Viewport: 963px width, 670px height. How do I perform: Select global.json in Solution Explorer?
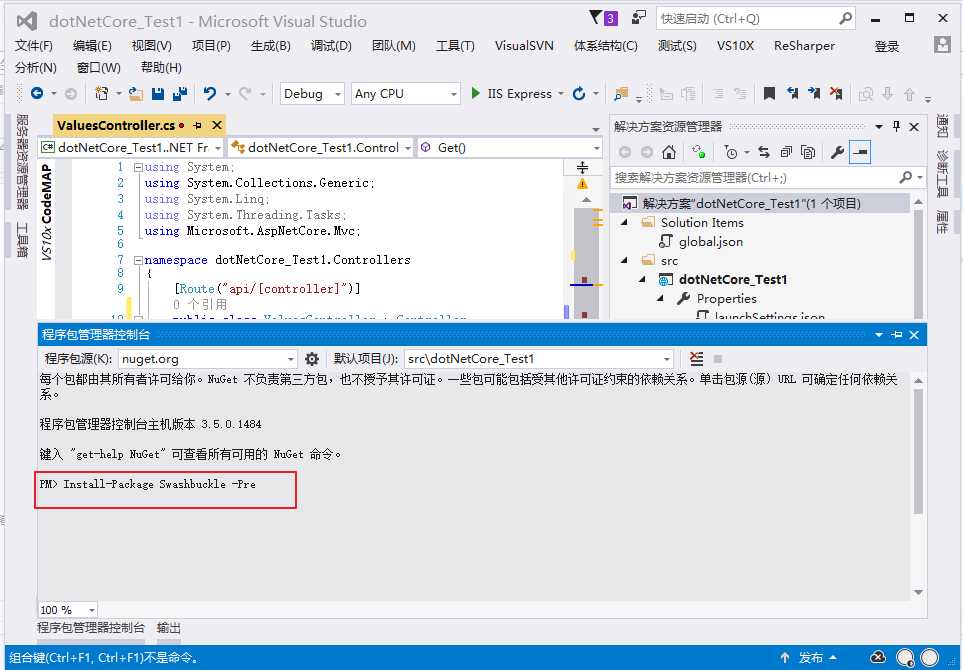coord(711,241)
